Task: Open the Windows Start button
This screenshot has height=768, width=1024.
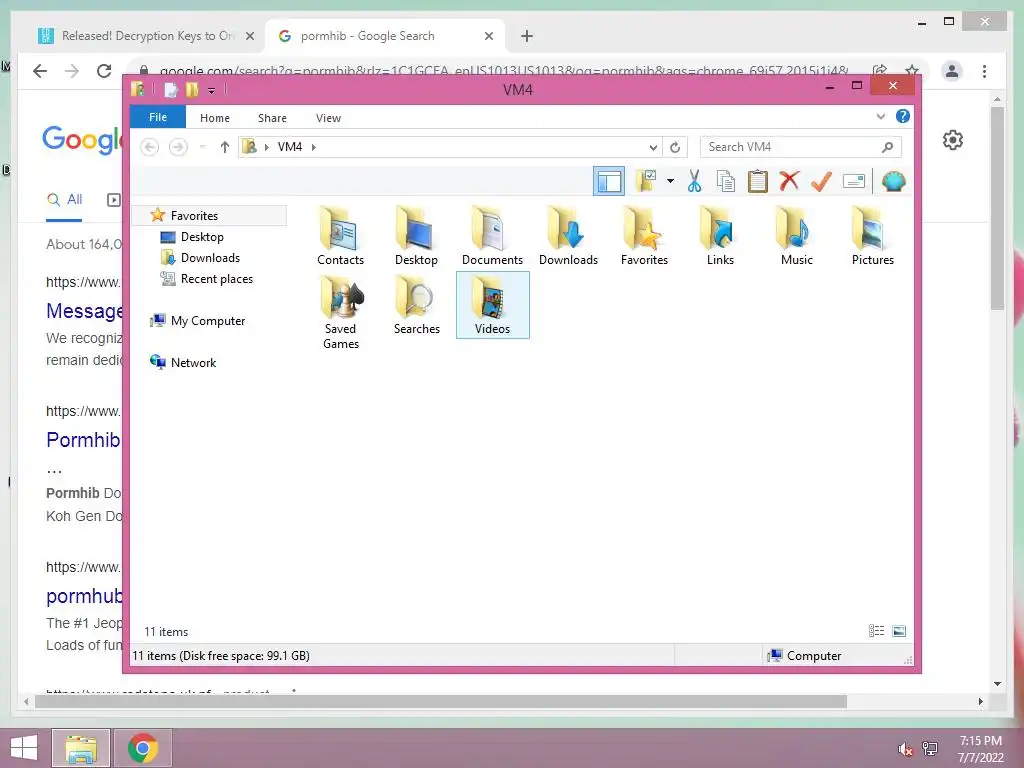Action: point(24,748)
